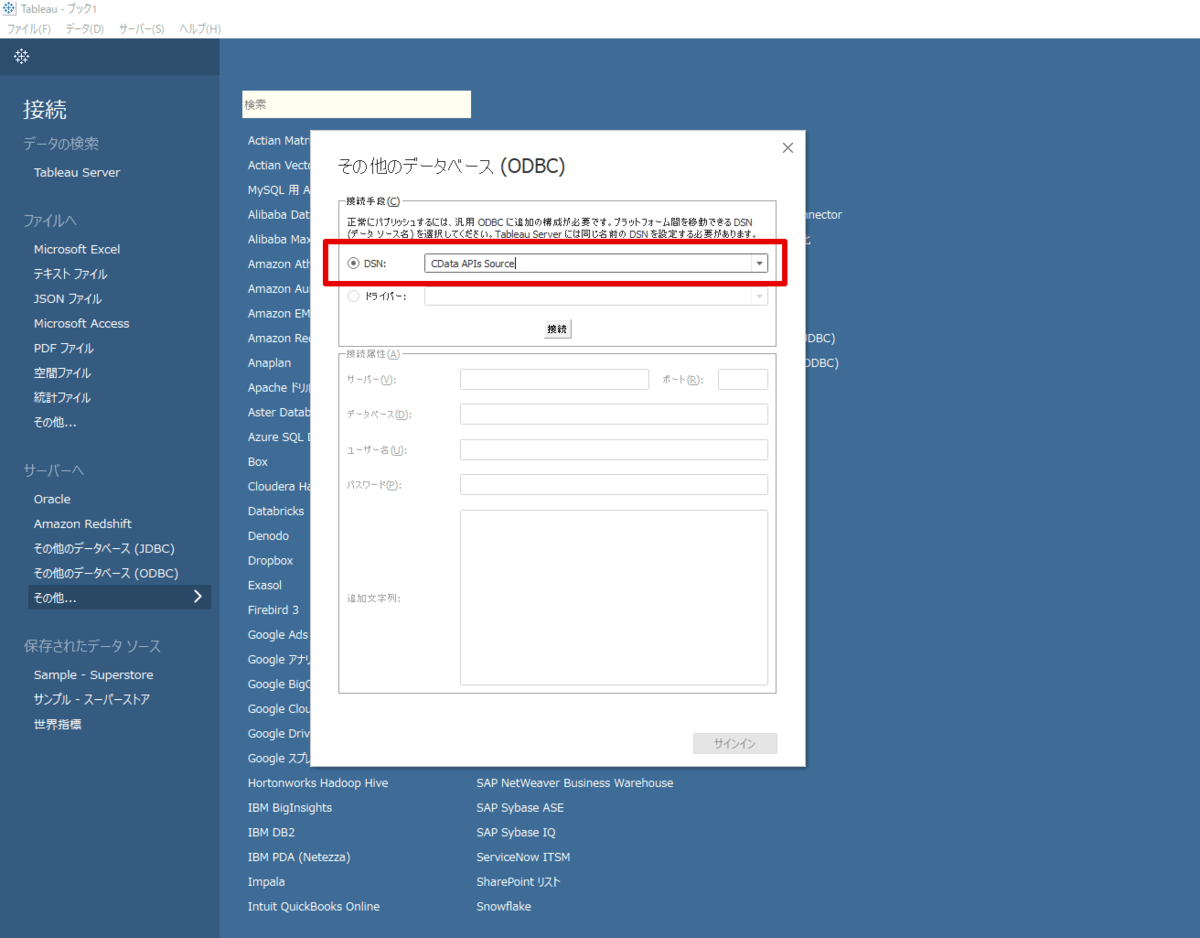The width and height of the screenshot is (1200, 938).
Task: Click the パスワード input field
Action: pos(614,484)
